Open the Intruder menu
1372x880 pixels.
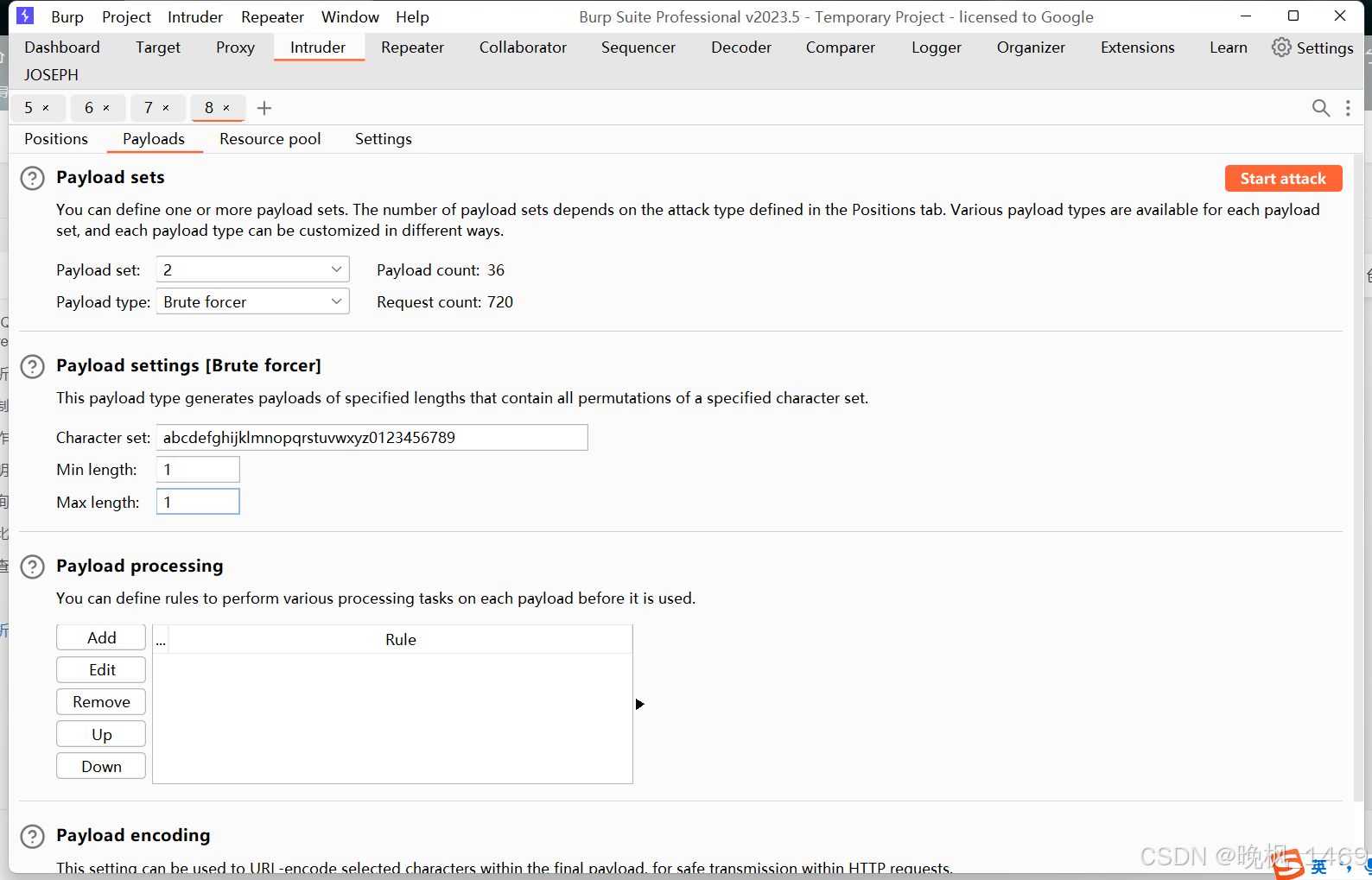click(195, 16)
